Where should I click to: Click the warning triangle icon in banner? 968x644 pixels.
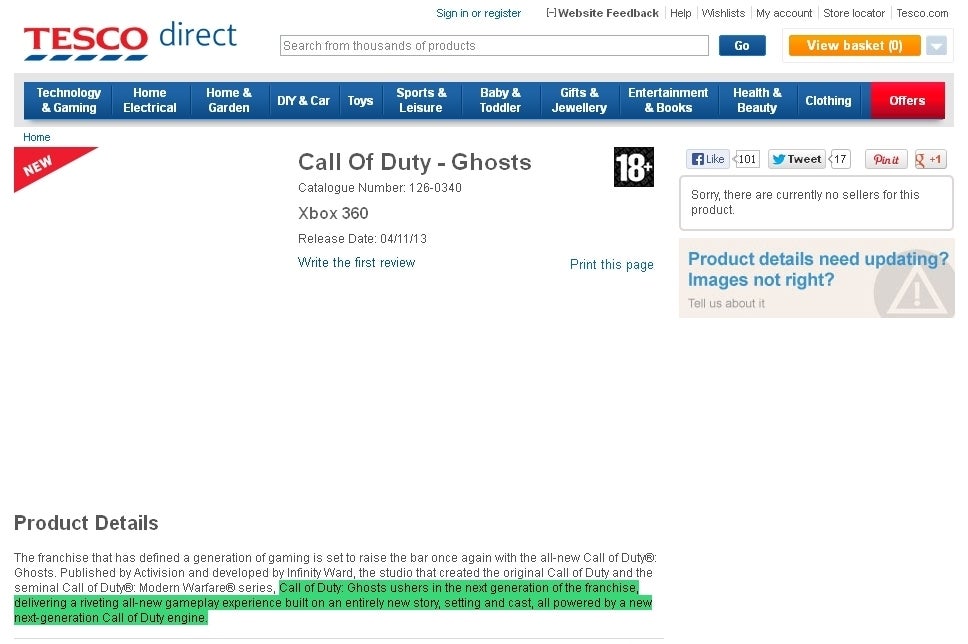click(912, 290)
